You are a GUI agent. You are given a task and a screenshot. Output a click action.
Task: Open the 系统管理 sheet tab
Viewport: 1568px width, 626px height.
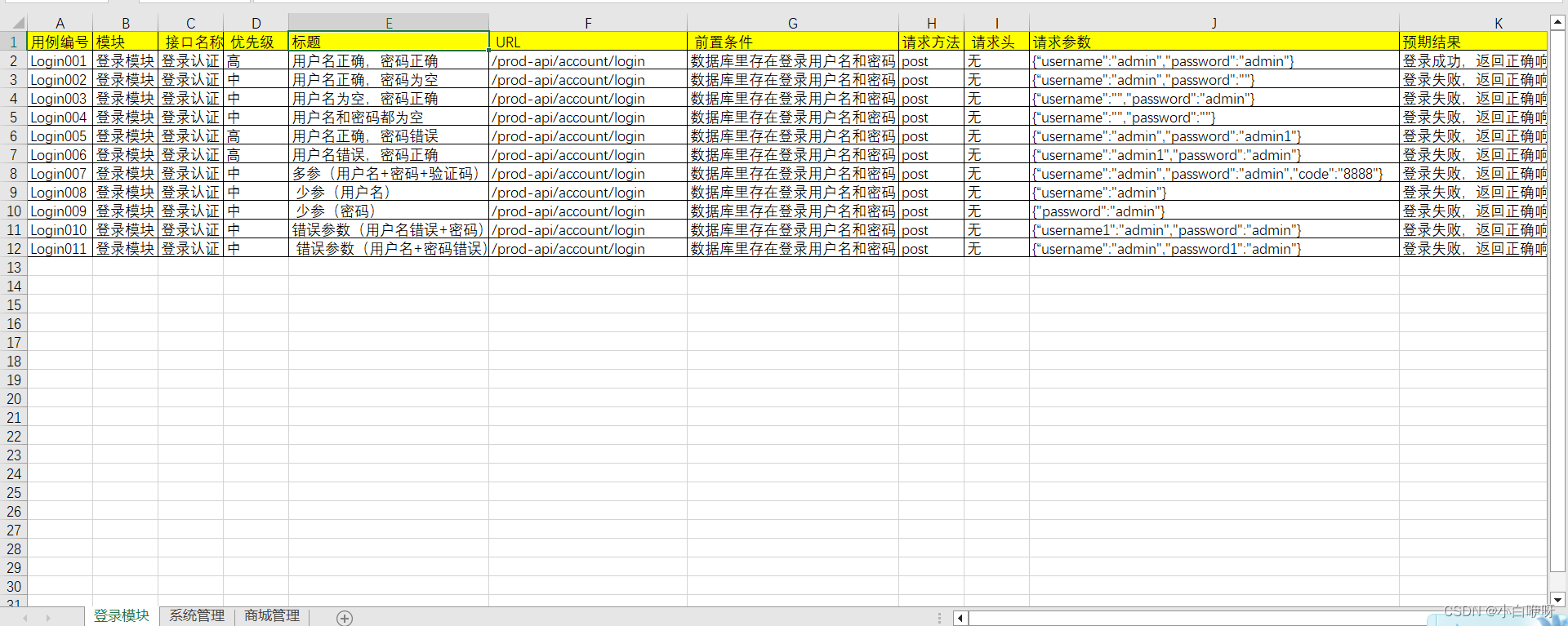[x=197, y=616]
